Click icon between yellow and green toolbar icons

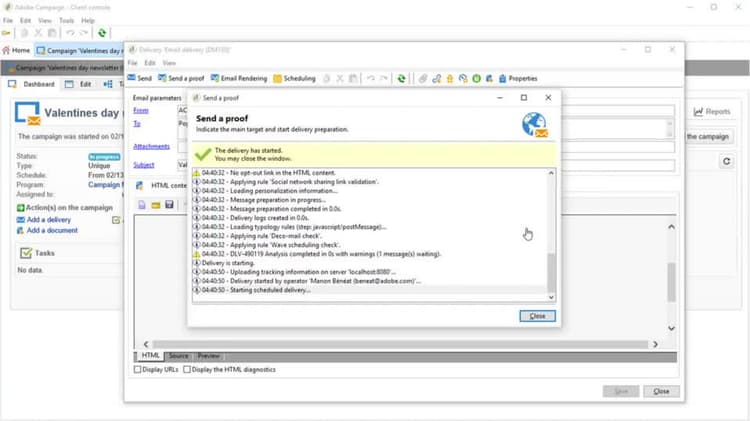pos(463,78)
